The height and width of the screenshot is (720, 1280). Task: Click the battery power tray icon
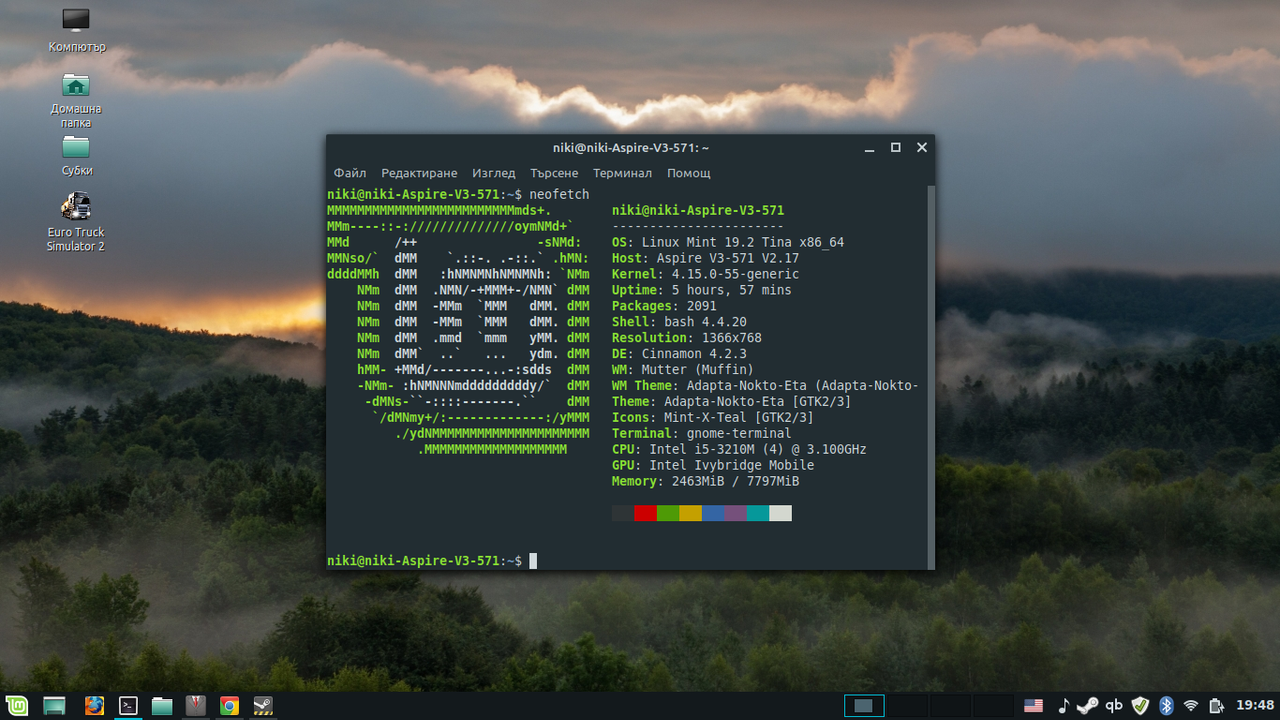(1217, 706)
